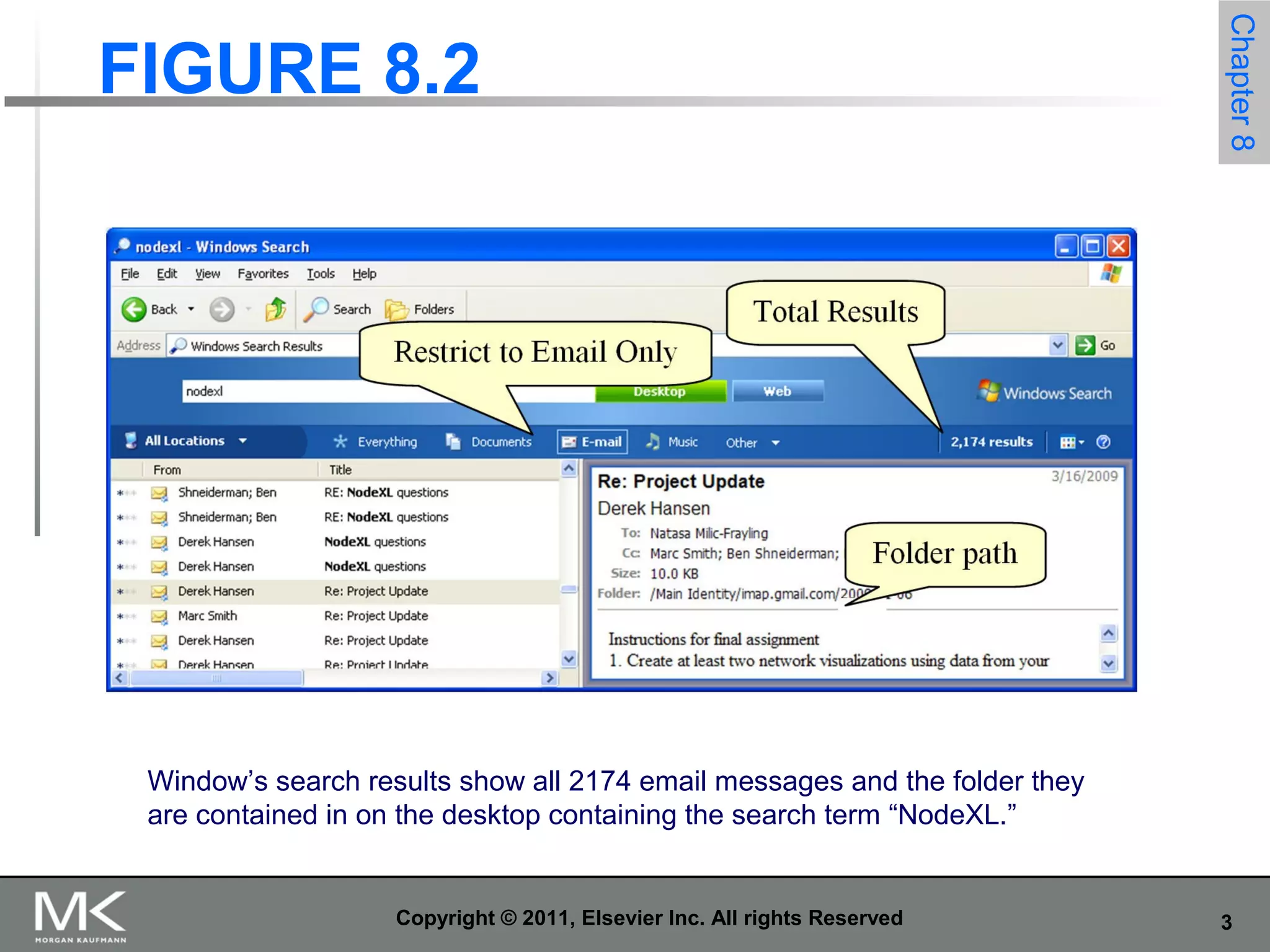Click the Title column header
Viewport: 1270px width, 952px height.
point(439,470)
